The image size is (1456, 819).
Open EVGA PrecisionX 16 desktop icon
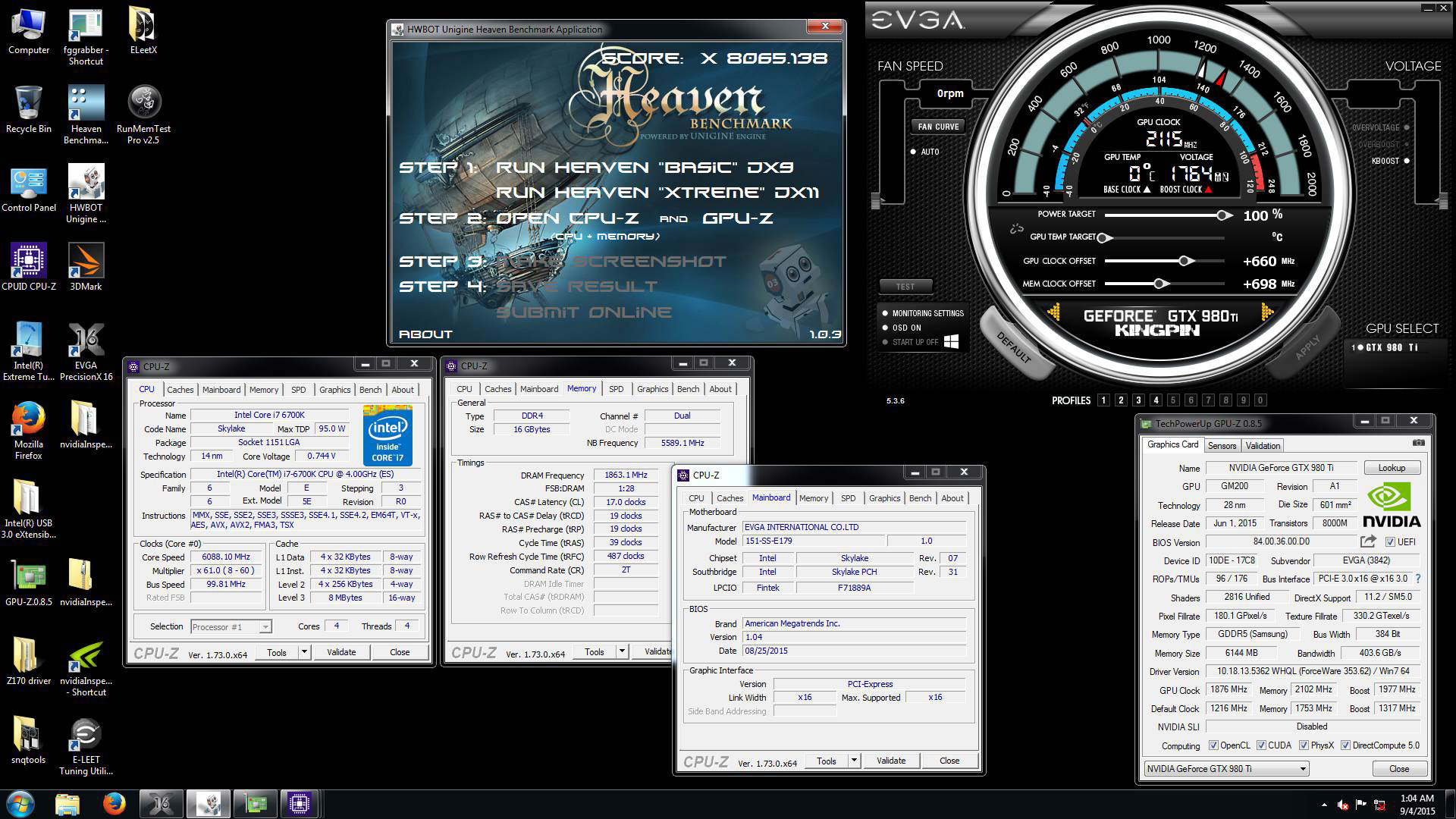click(86, 340)
